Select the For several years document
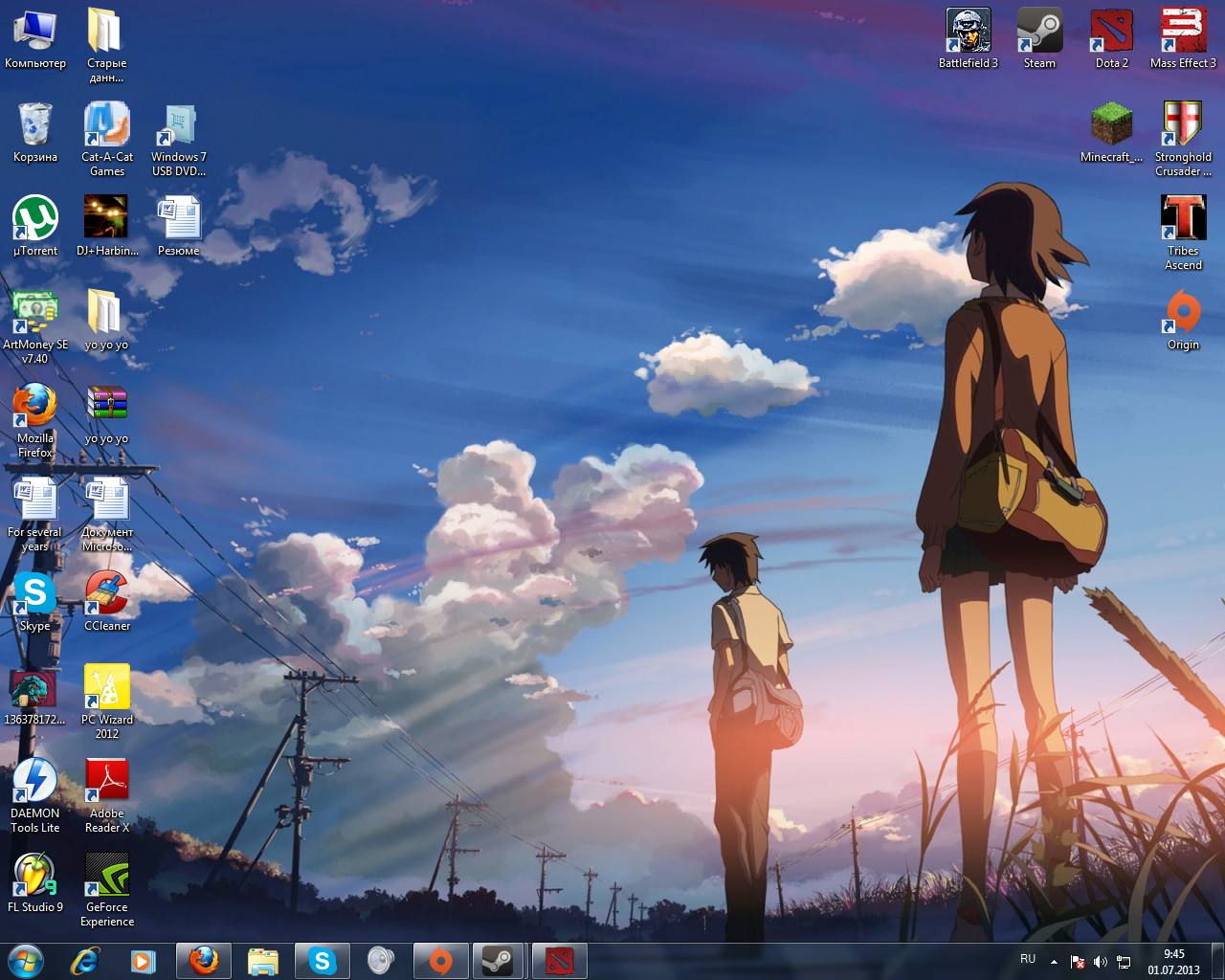1225x980 pixels. [x=35, y=515]
